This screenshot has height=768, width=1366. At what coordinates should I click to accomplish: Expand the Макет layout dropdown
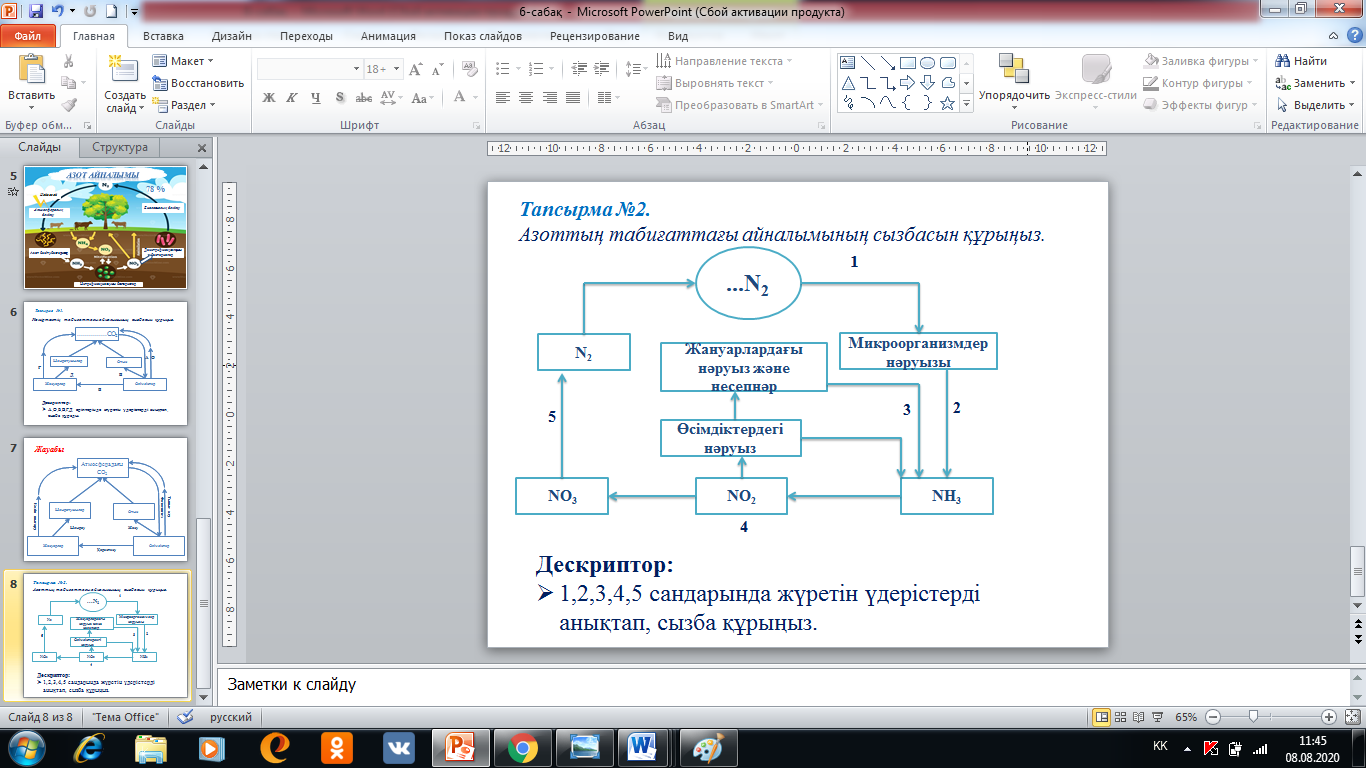(187, 62)
